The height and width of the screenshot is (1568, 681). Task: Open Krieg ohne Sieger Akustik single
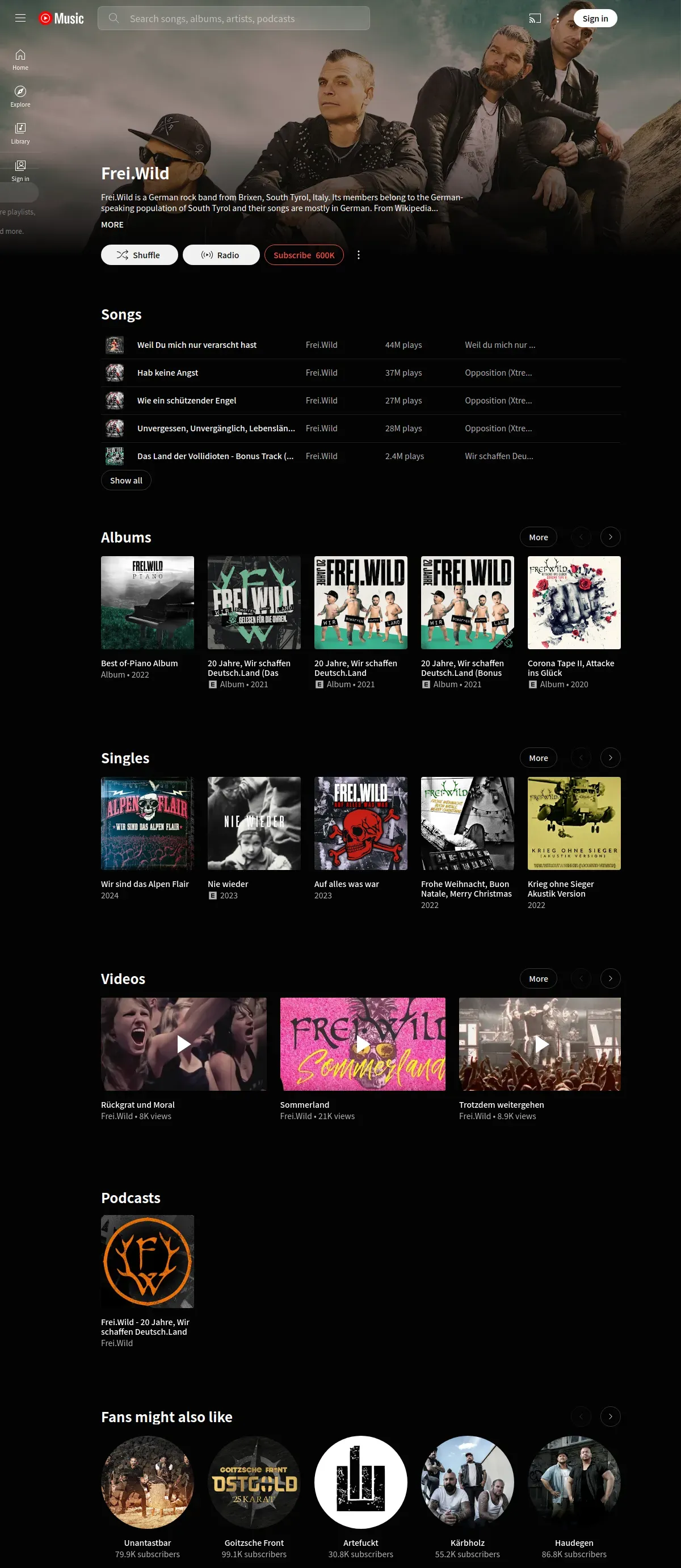point(574,823)
